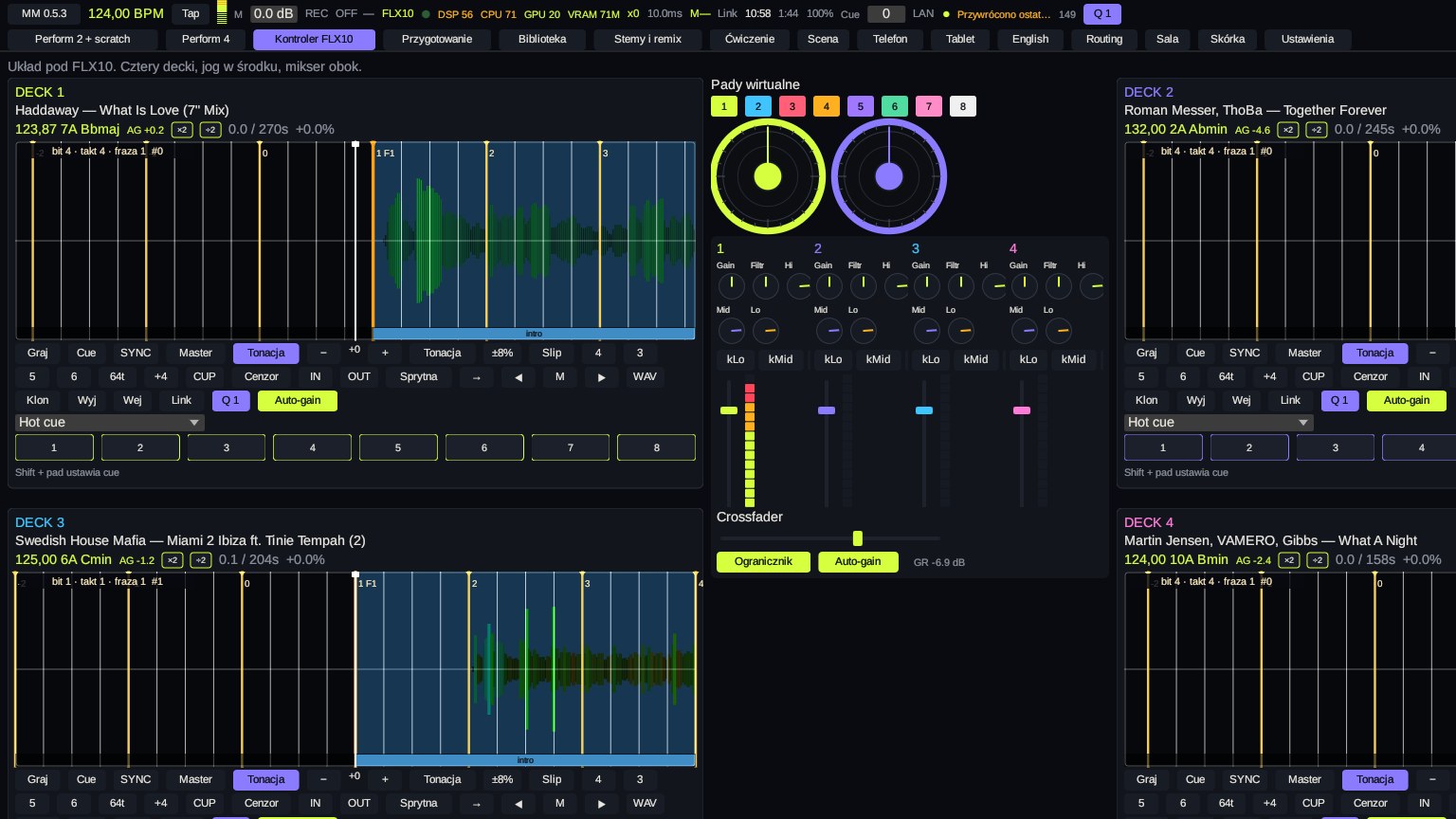Click the Cenzor button on Deck 1
Screen dimensions: 1456x819
(x=262, y=376)
